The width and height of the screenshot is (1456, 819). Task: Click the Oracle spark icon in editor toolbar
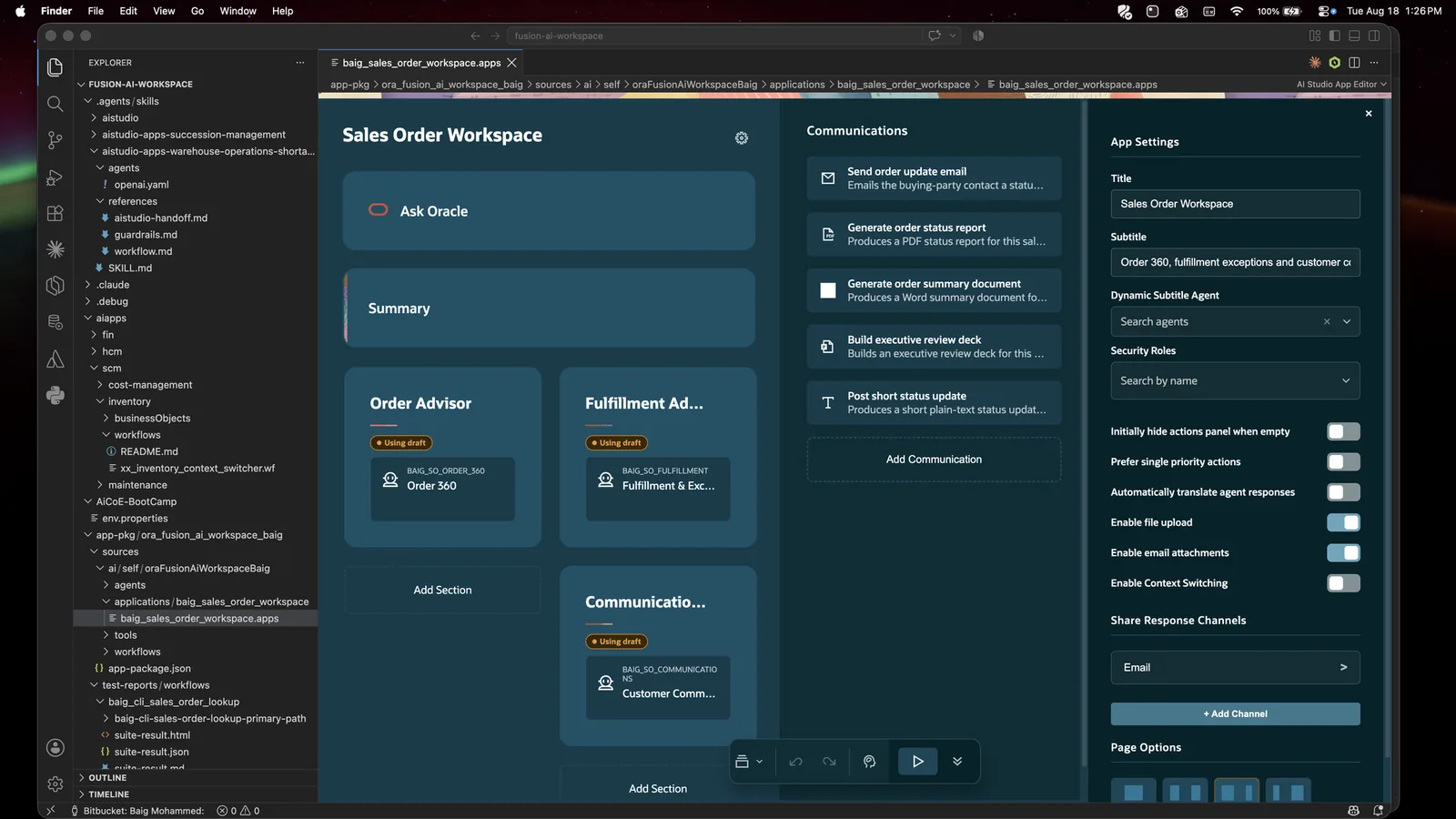click(1315, 63)
